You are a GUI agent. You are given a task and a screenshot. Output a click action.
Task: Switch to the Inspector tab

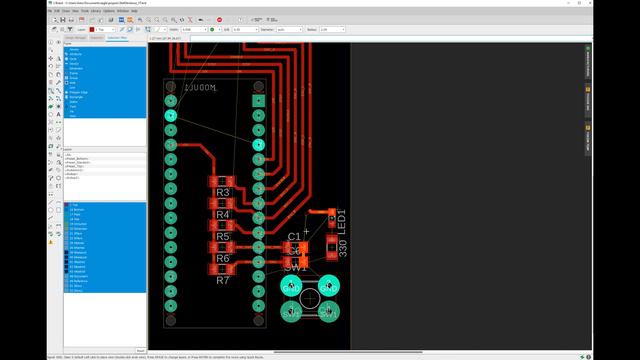tap(97, 38)
